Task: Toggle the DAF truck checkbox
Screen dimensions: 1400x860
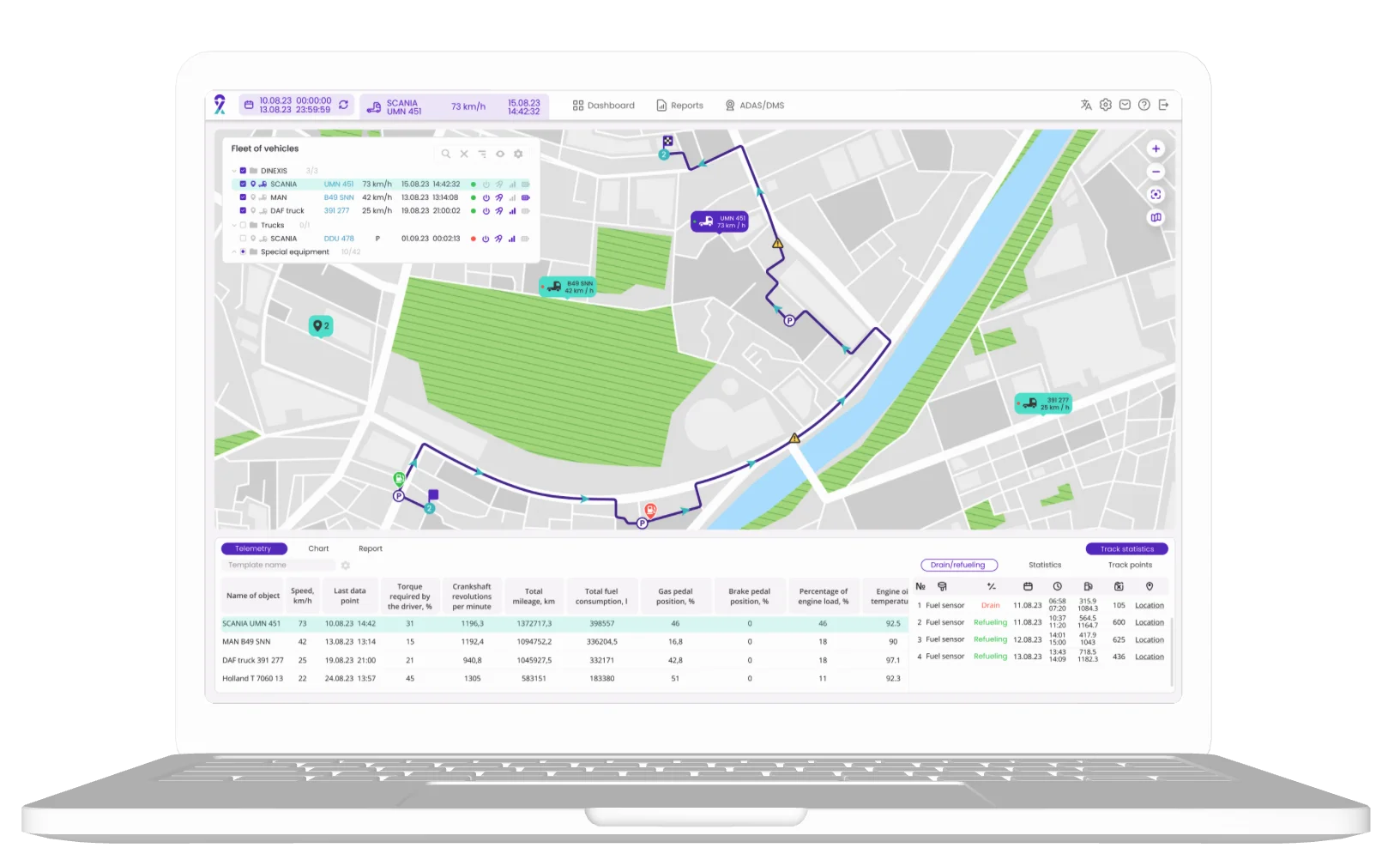Action: click(x=244, y=210)
